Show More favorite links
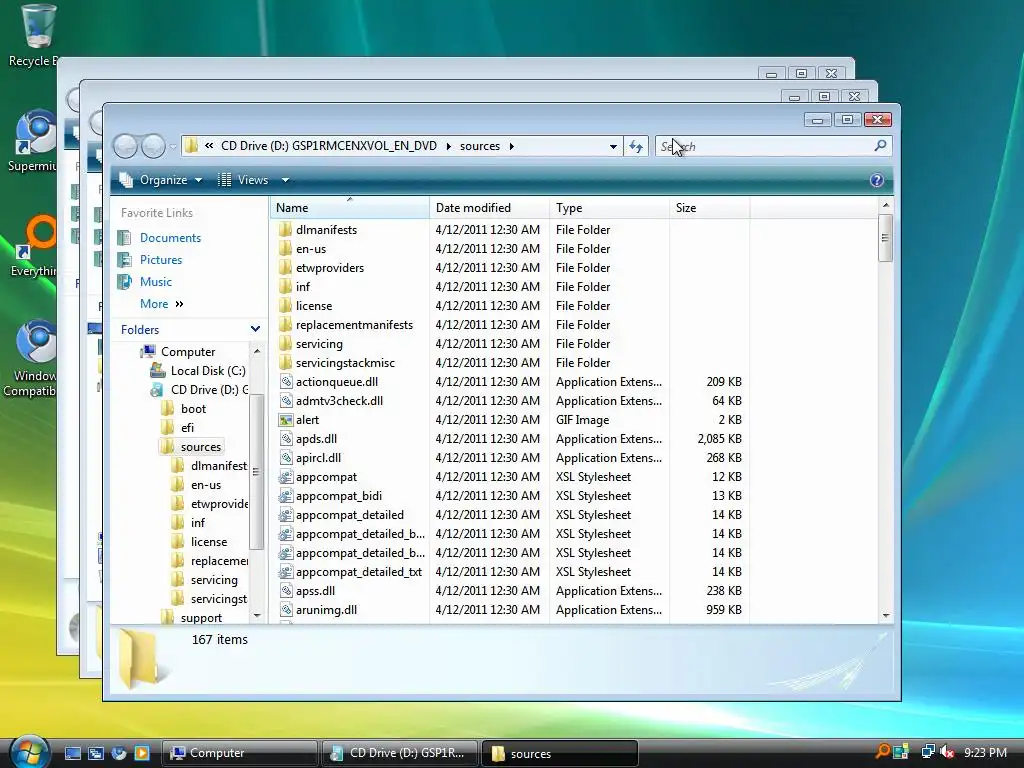 click(161, 304)
